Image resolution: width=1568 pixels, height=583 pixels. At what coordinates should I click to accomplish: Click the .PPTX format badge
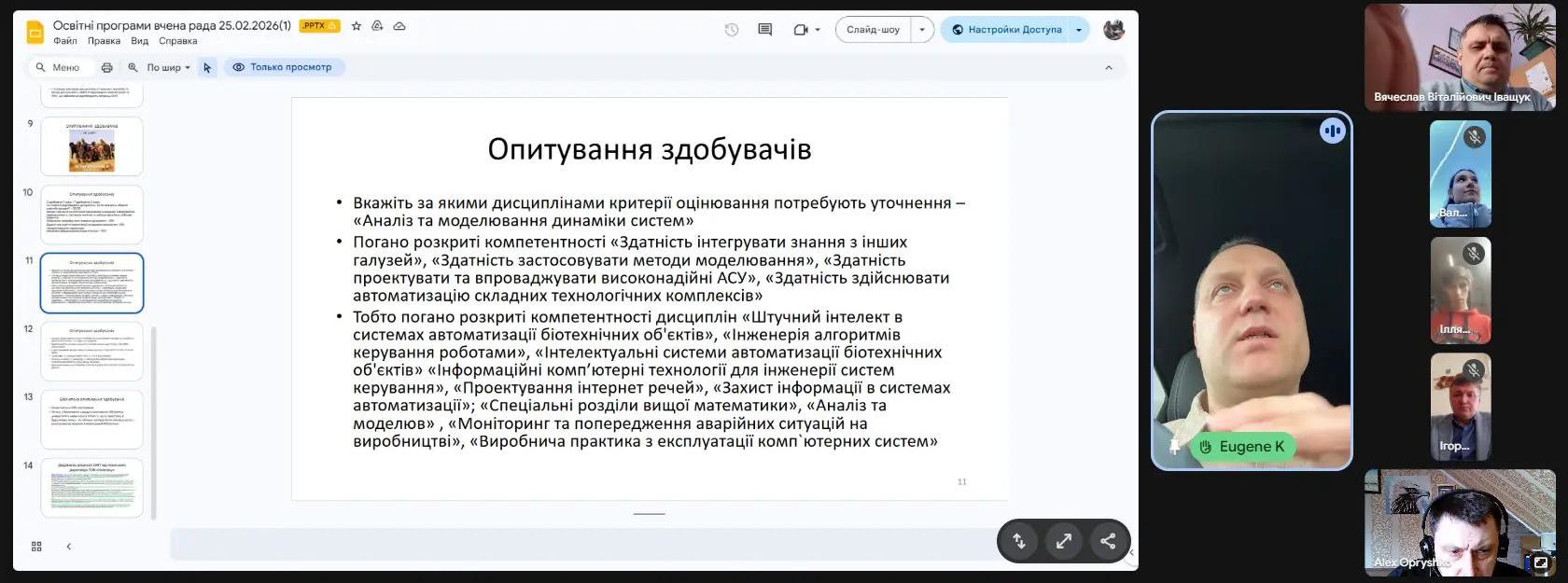tap(319, 26)
